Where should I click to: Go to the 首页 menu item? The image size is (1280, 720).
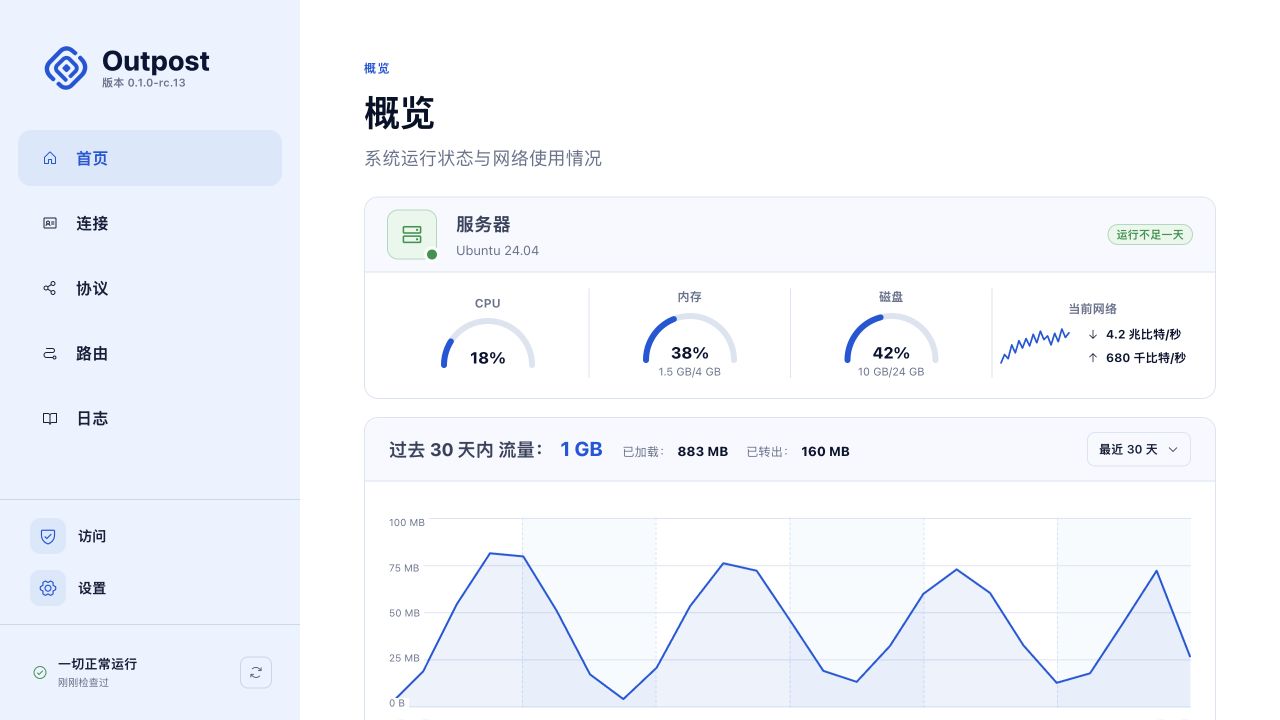[150, 158]
